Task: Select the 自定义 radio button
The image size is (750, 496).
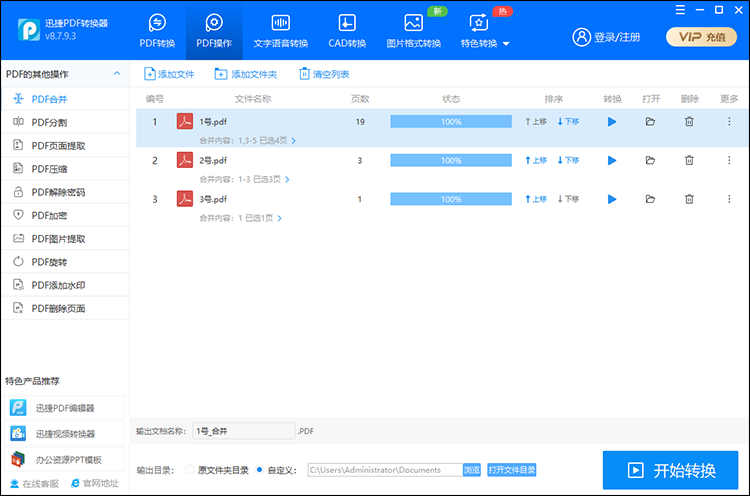Action: point(260,470)
